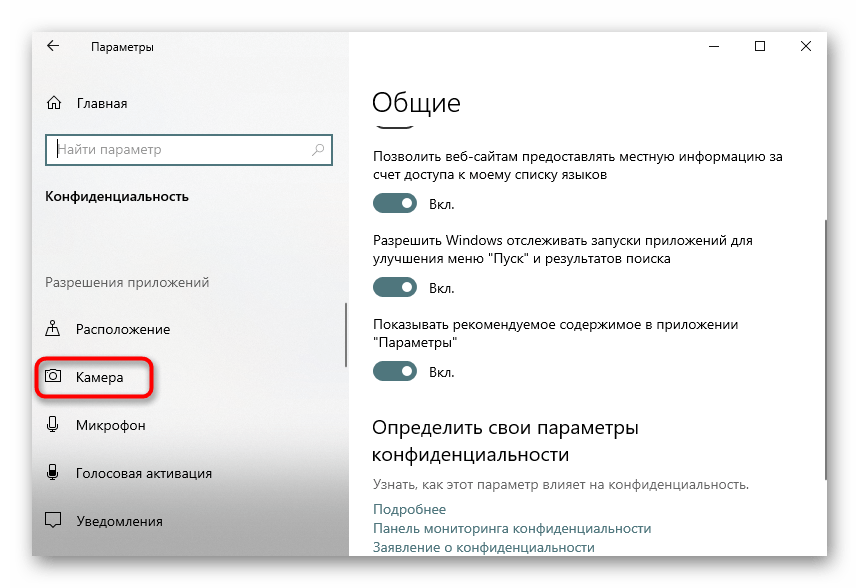Open Панель мониторинга конфиденциальности link
This screenshot has height=588, width=859.
(512, 528)
